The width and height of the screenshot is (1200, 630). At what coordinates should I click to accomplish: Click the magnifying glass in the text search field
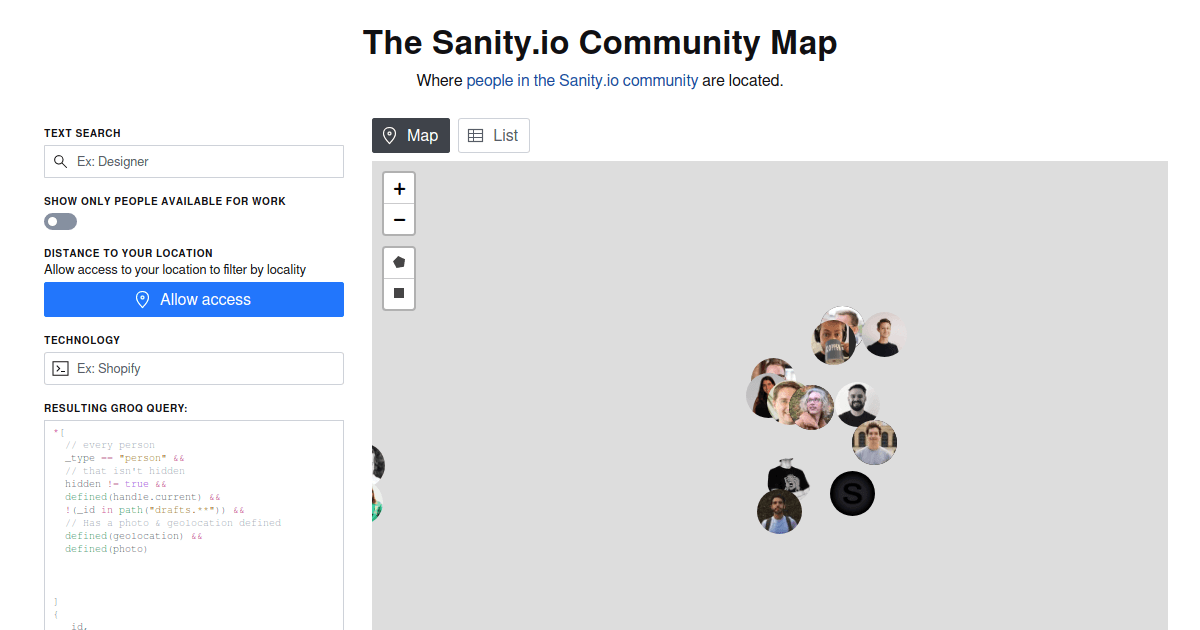[x=62, y=161]
